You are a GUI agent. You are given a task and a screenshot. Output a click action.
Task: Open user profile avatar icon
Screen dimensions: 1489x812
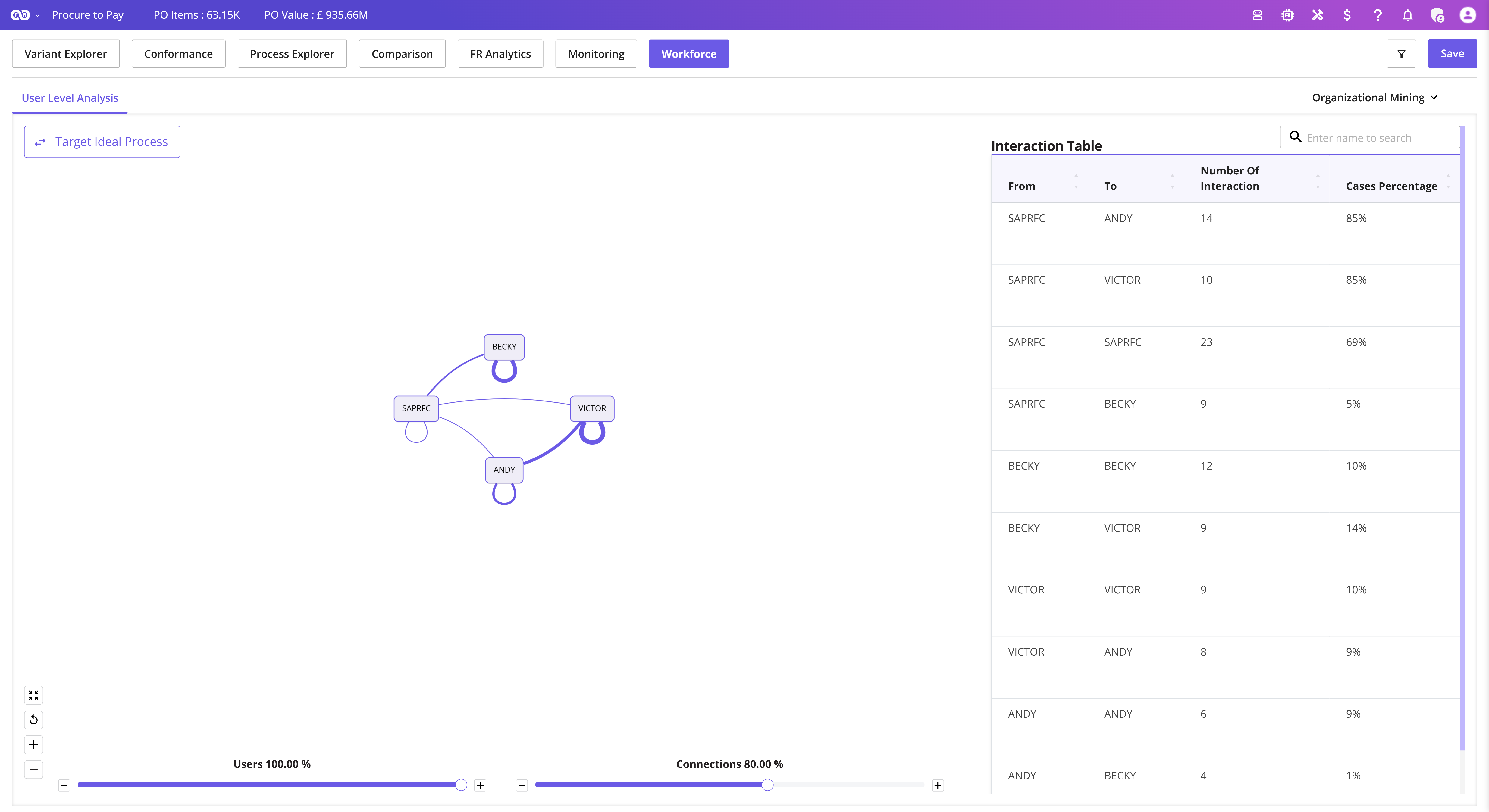1468,15
